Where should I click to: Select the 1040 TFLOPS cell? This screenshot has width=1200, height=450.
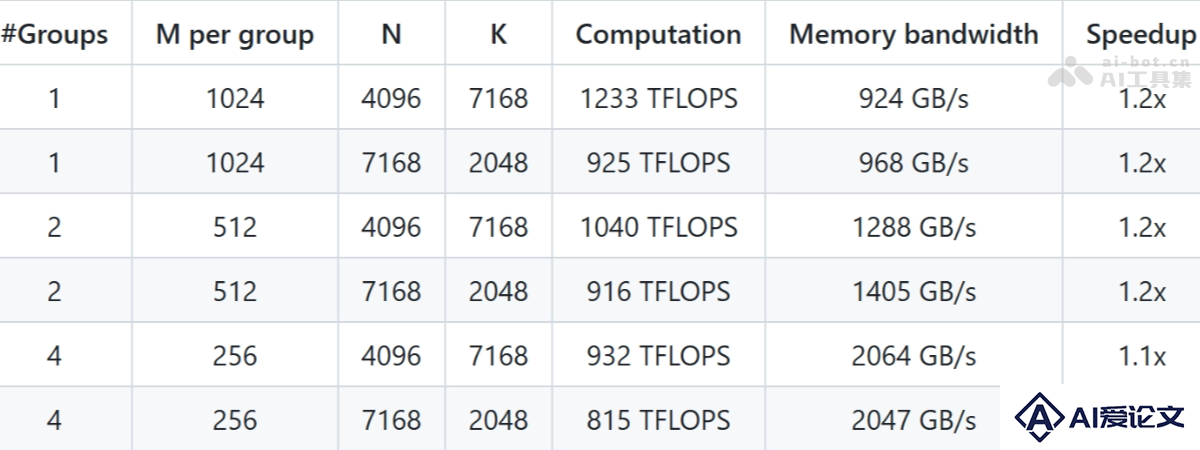[x=659, y=227]
